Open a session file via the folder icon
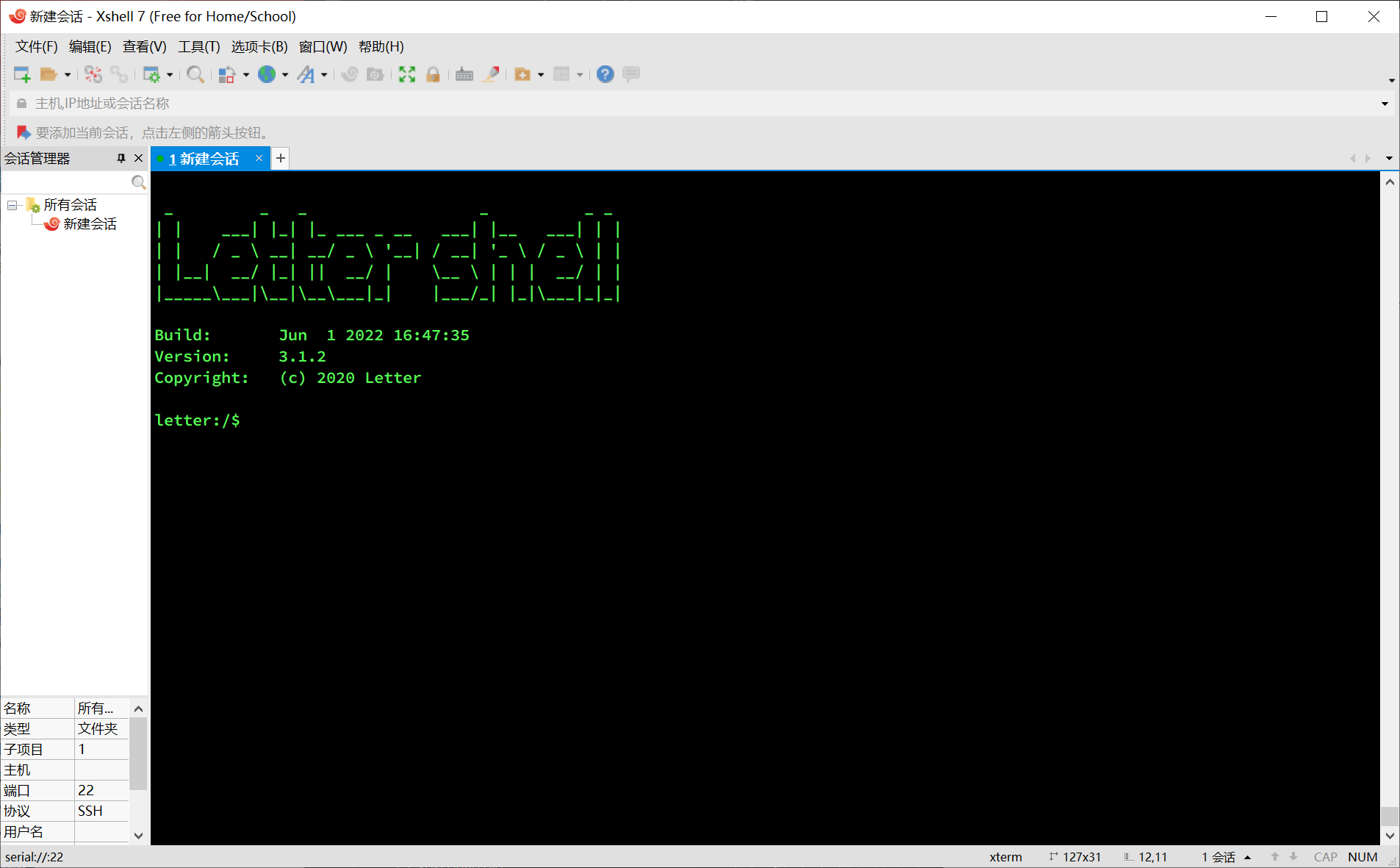 point(49,73)
